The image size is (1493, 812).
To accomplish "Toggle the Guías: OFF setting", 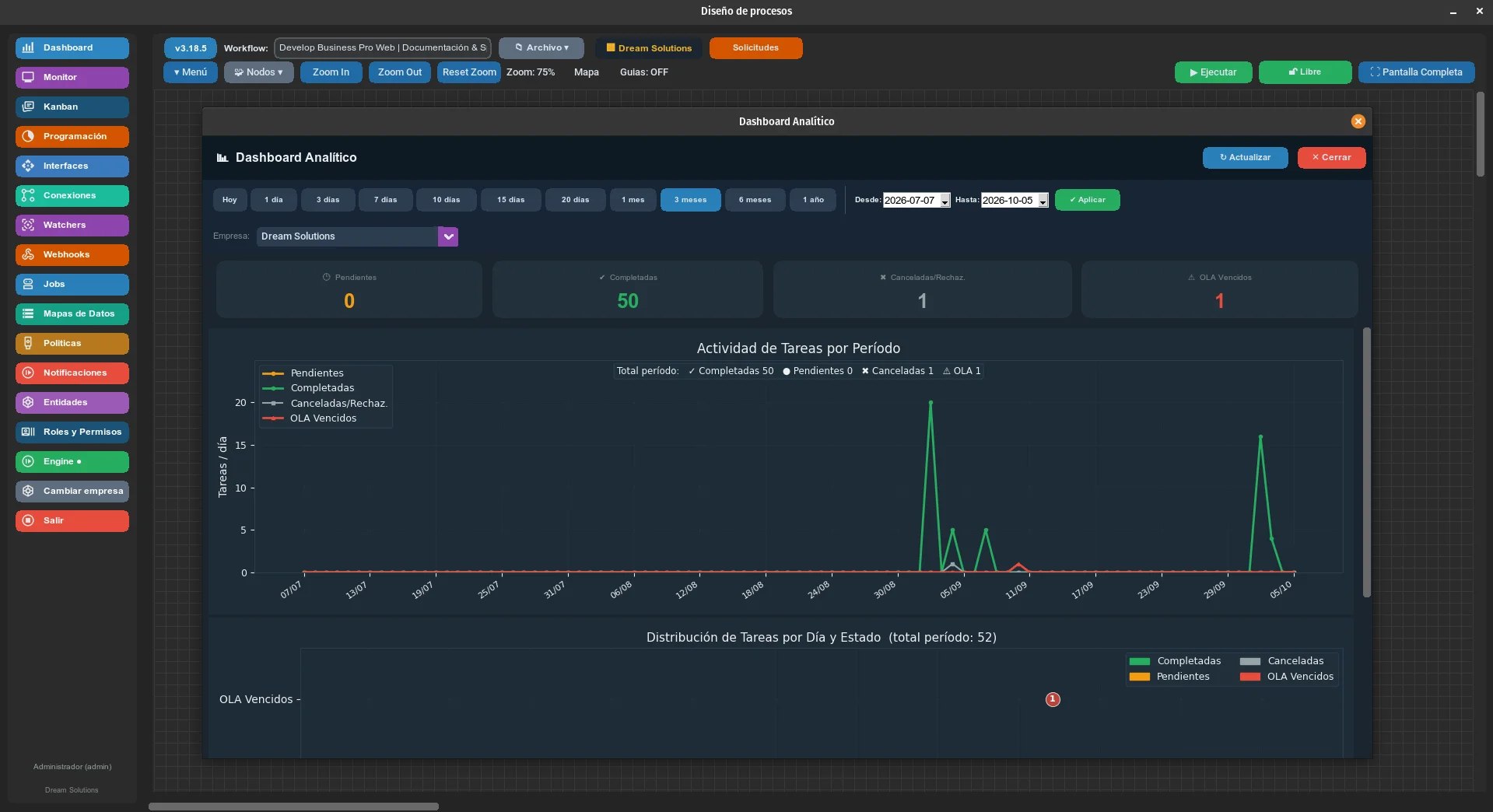I will [643, 72].
